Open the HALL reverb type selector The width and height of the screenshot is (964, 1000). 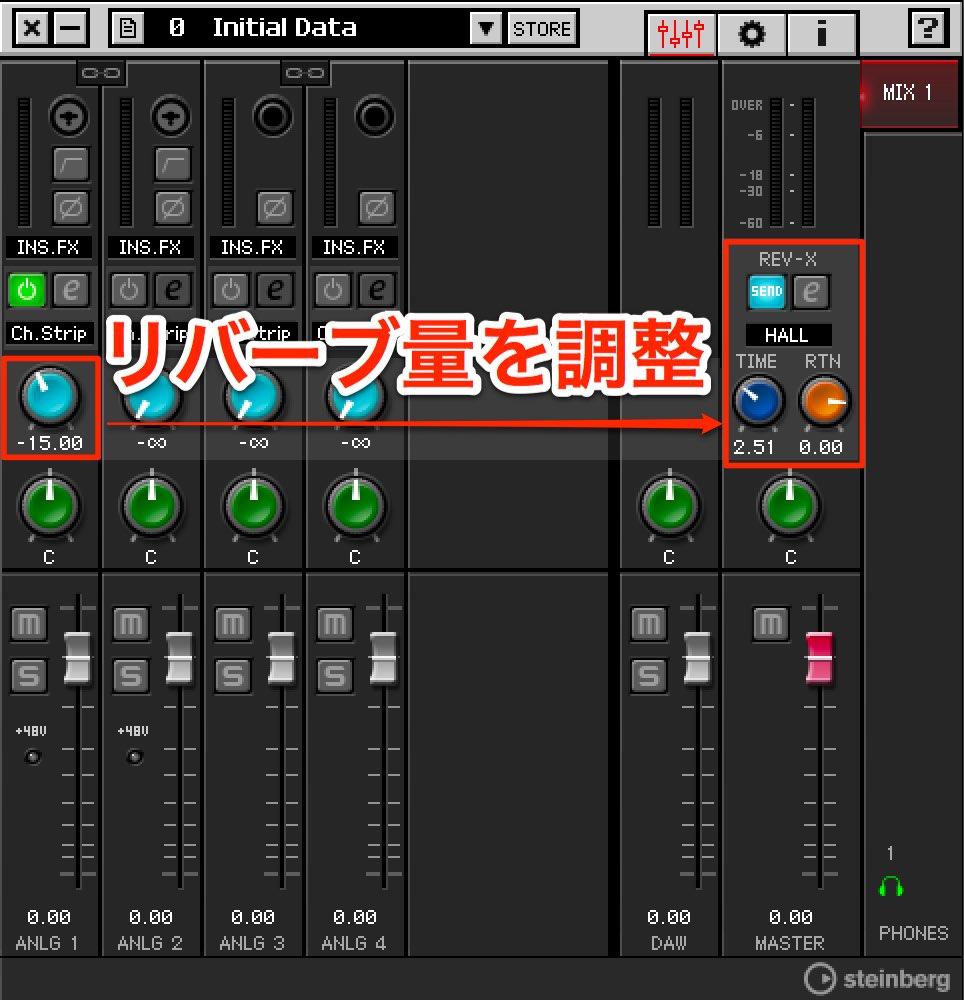(788, 335)
